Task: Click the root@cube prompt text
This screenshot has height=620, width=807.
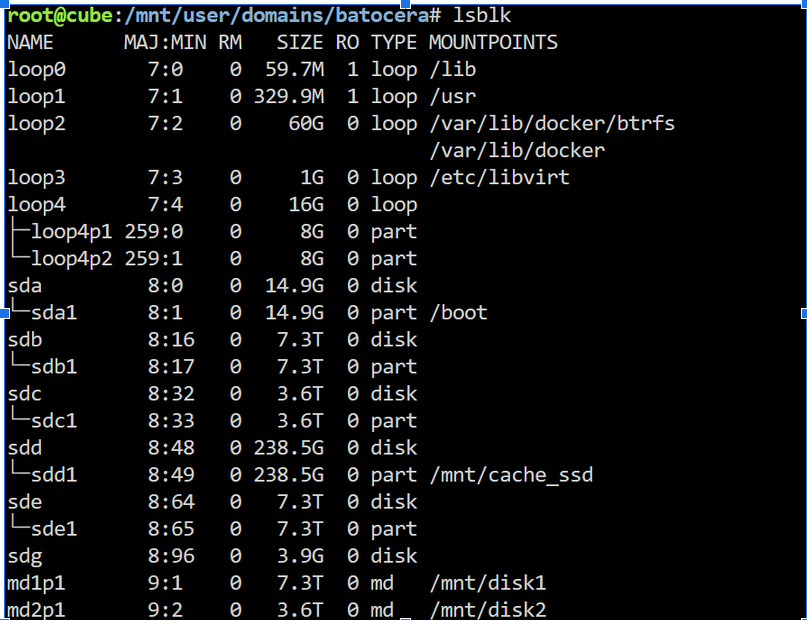Action: coord(57,17)
